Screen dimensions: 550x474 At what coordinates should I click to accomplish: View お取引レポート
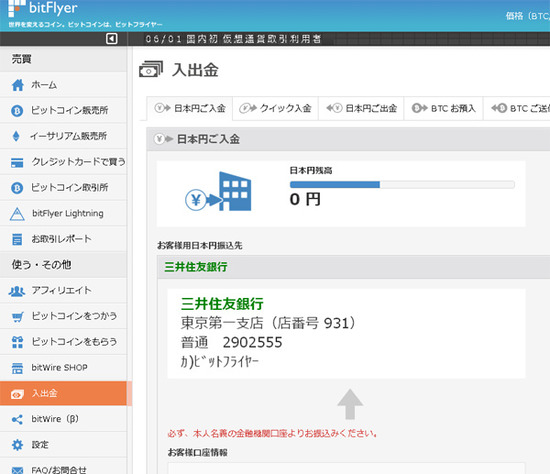63,239
